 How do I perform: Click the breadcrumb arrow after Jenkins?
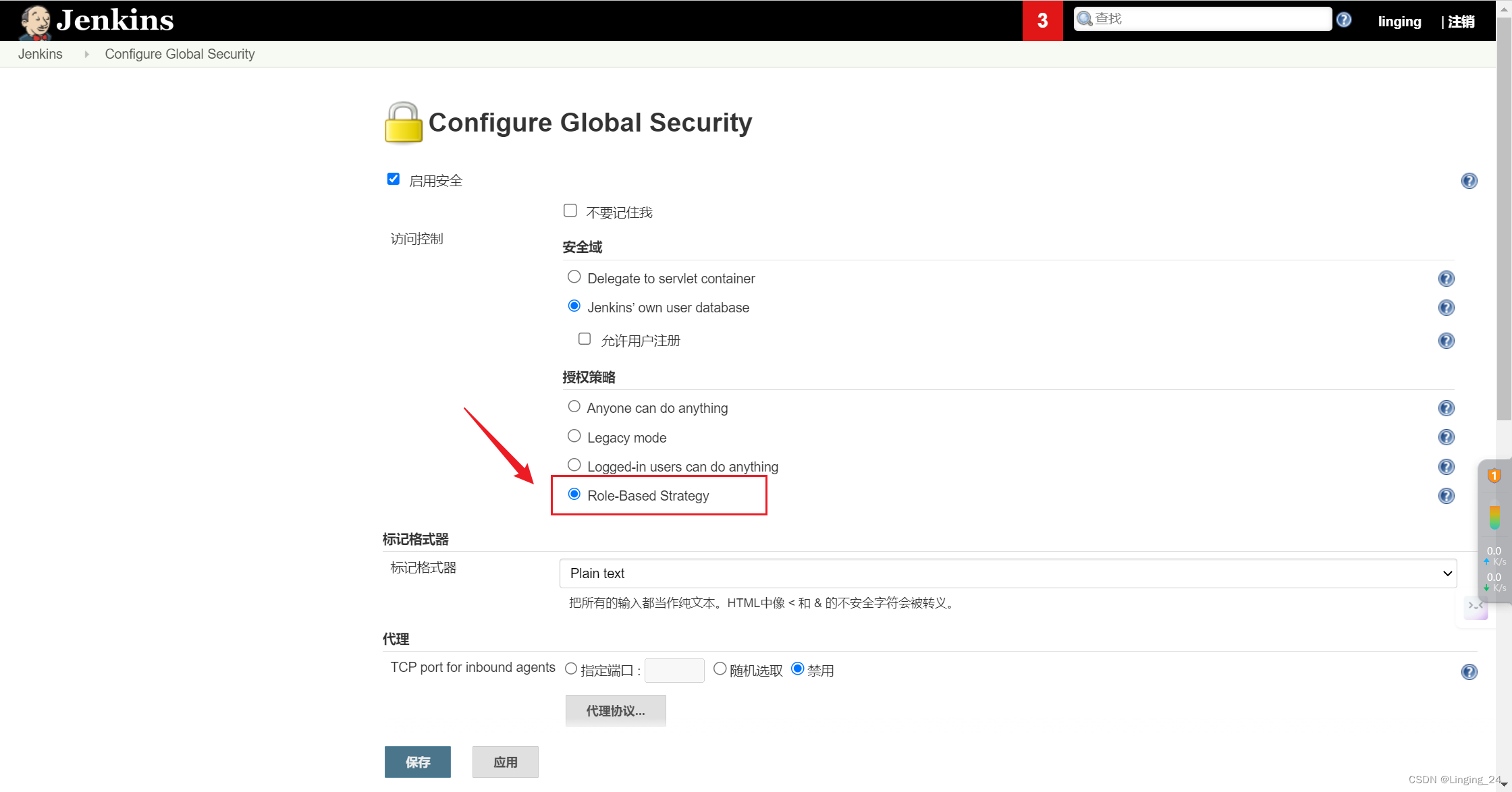tap(86, 54)
